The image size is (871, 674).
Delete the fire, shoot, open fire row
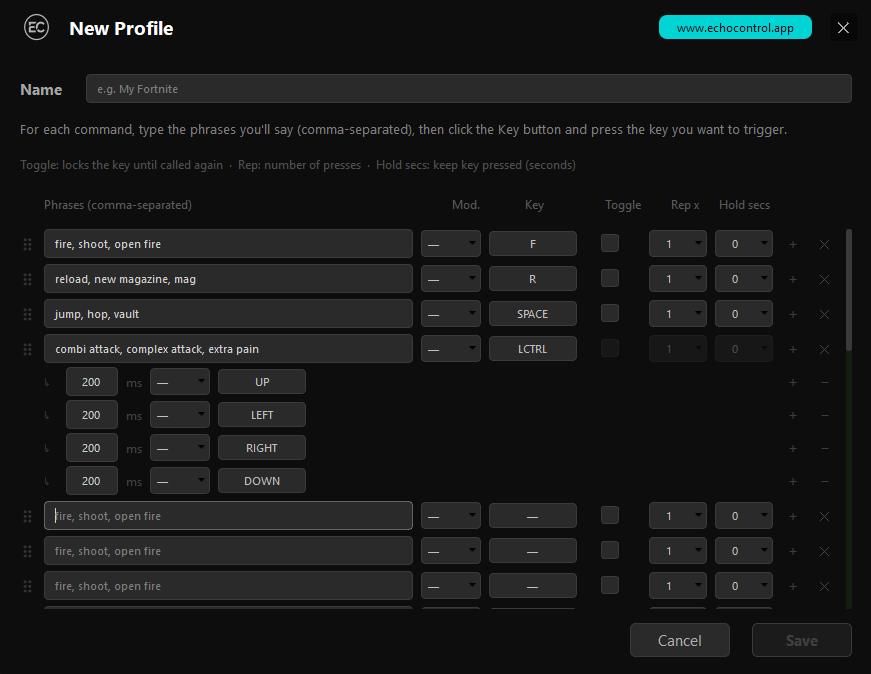click(x=824, y=244)
